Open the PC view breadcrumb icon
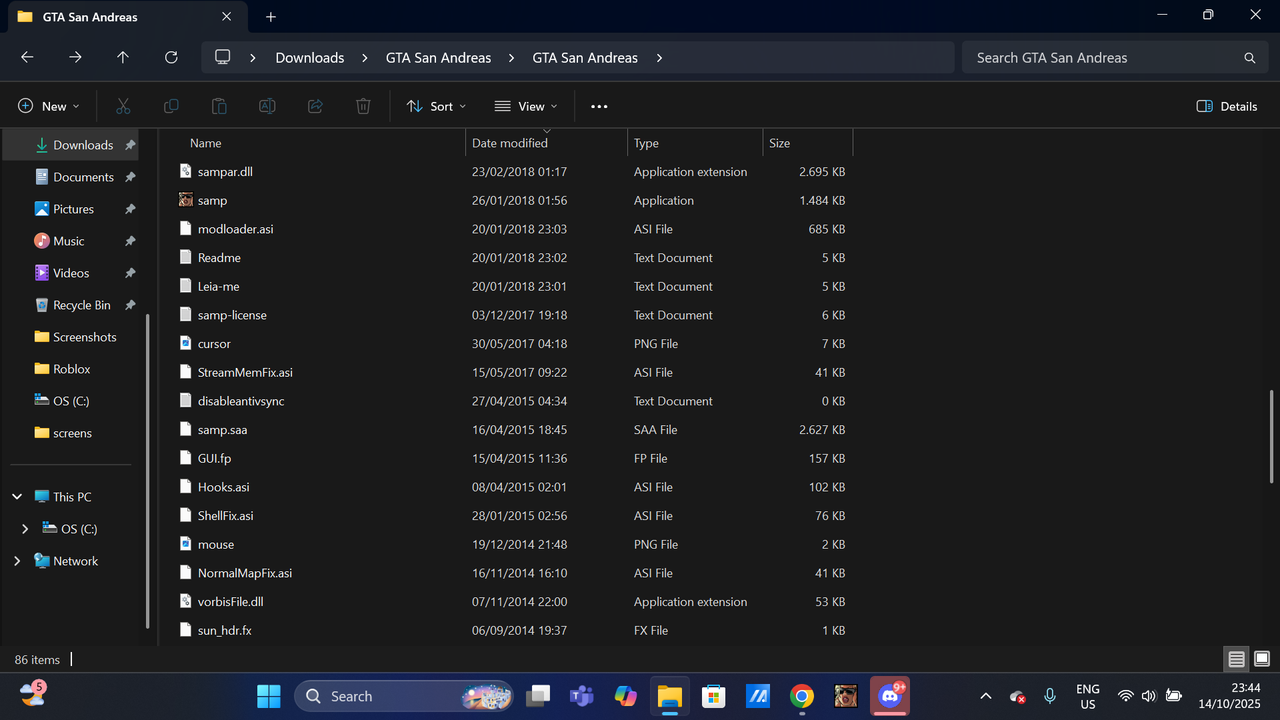The image size is (1280, 720). tap(223, 58)
